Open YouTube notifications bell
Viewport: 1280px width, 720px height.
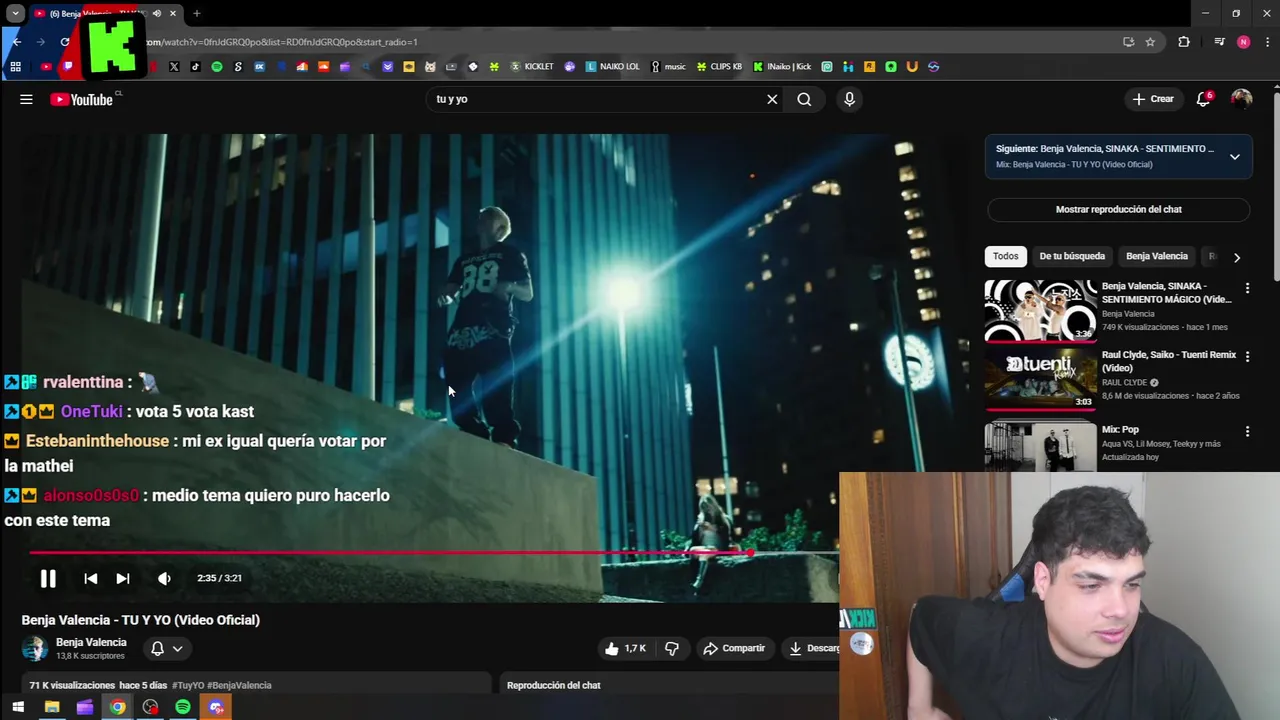coord(1204,99)
